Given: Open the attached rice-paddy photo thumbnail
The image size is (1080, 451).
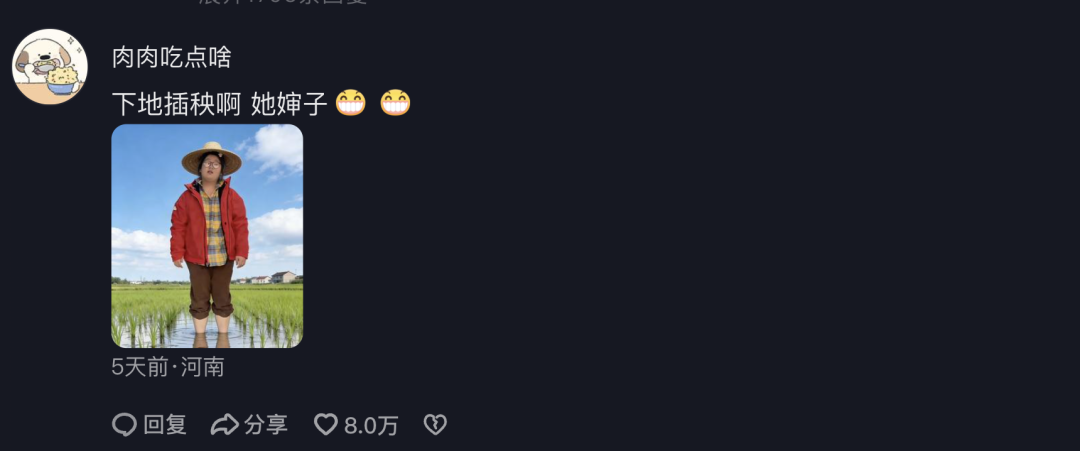Looking at the screenshot, I should (x=207, y=236).
